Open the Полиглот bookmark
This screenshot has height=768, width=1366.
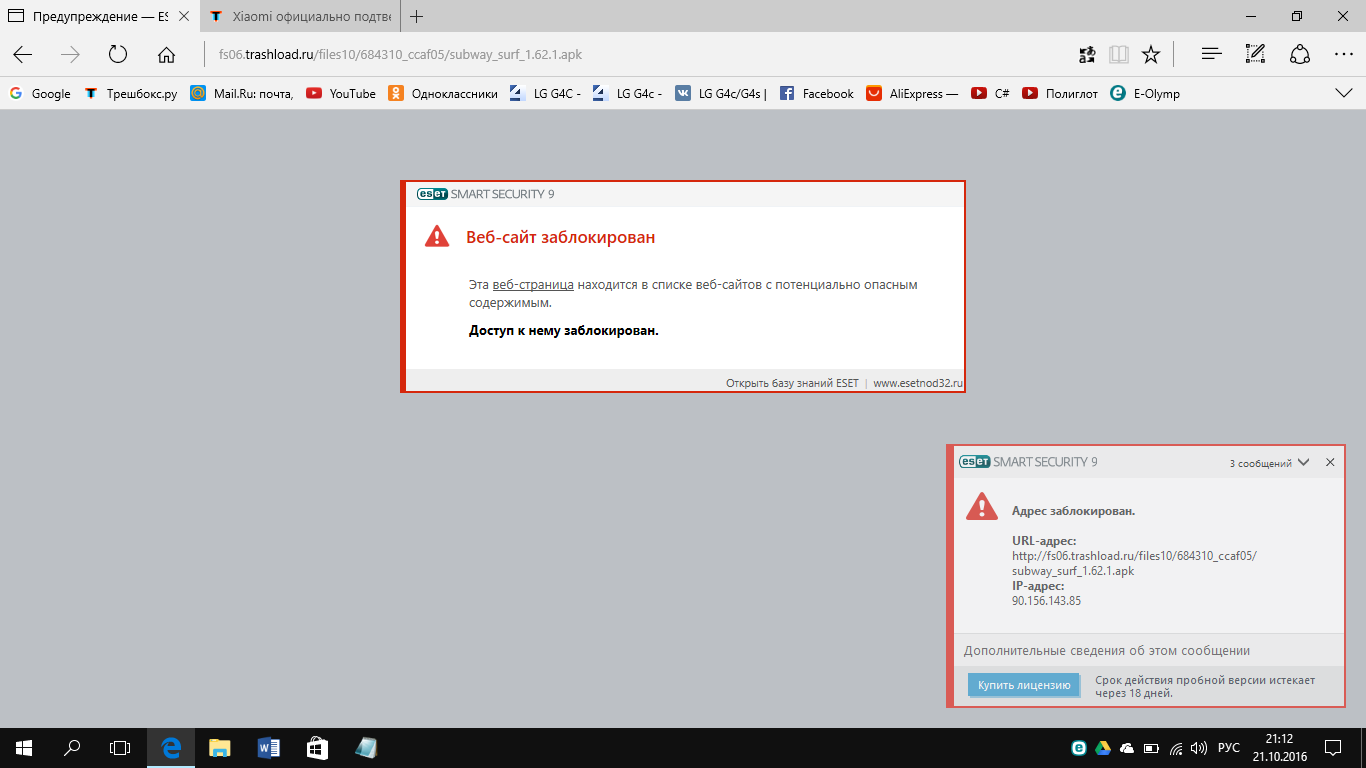(x=1060, y=93)
